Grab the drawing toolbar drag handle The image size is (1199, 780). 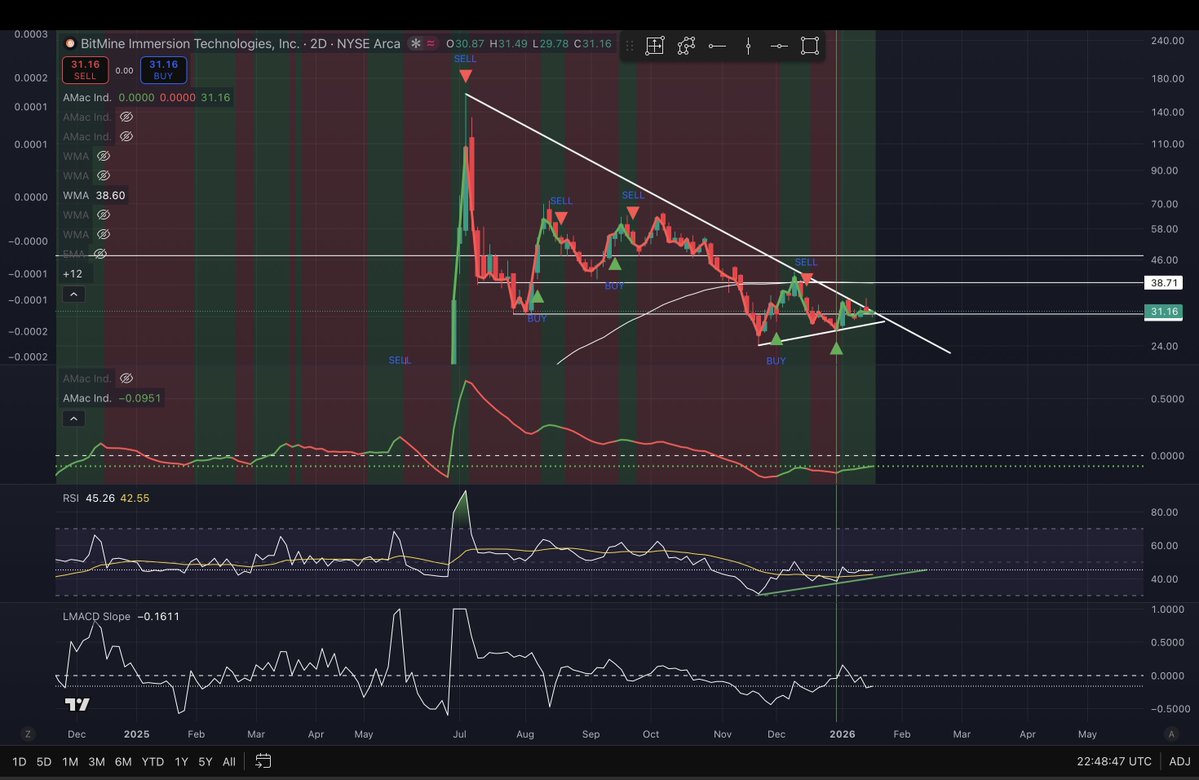point(629,46)
